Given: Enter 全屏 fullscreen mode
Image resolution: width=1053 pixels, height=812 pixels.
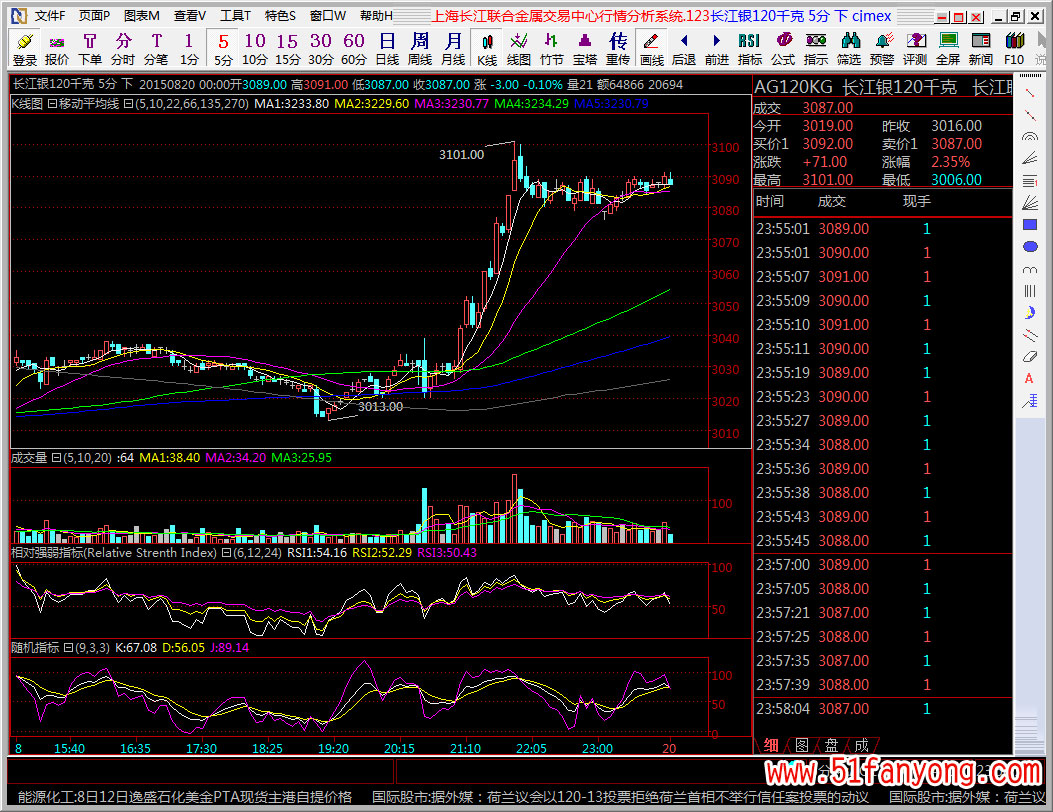Looking at the screenshot, I should (x=948, y=49).
